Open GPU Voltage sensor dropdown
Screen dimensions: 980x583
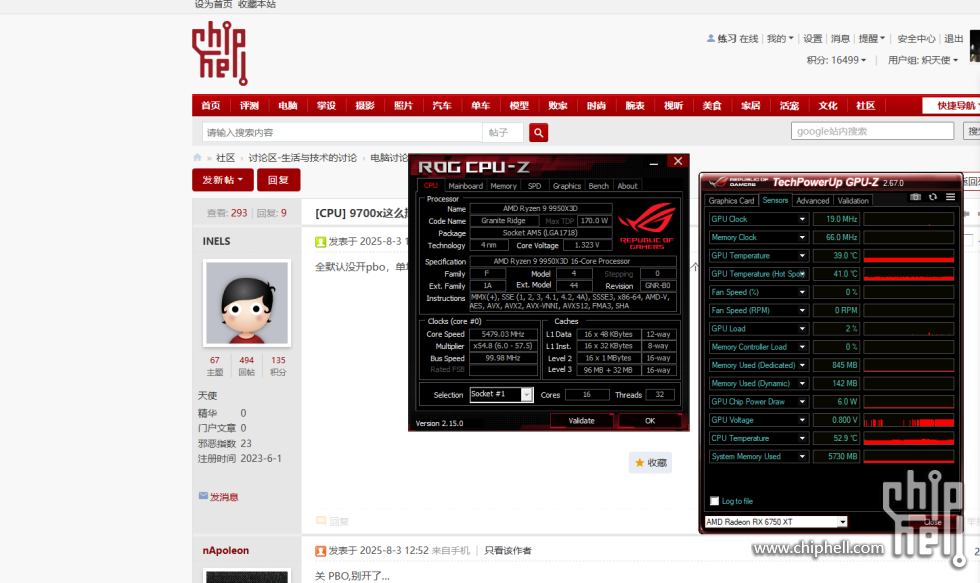pos(802,420)
